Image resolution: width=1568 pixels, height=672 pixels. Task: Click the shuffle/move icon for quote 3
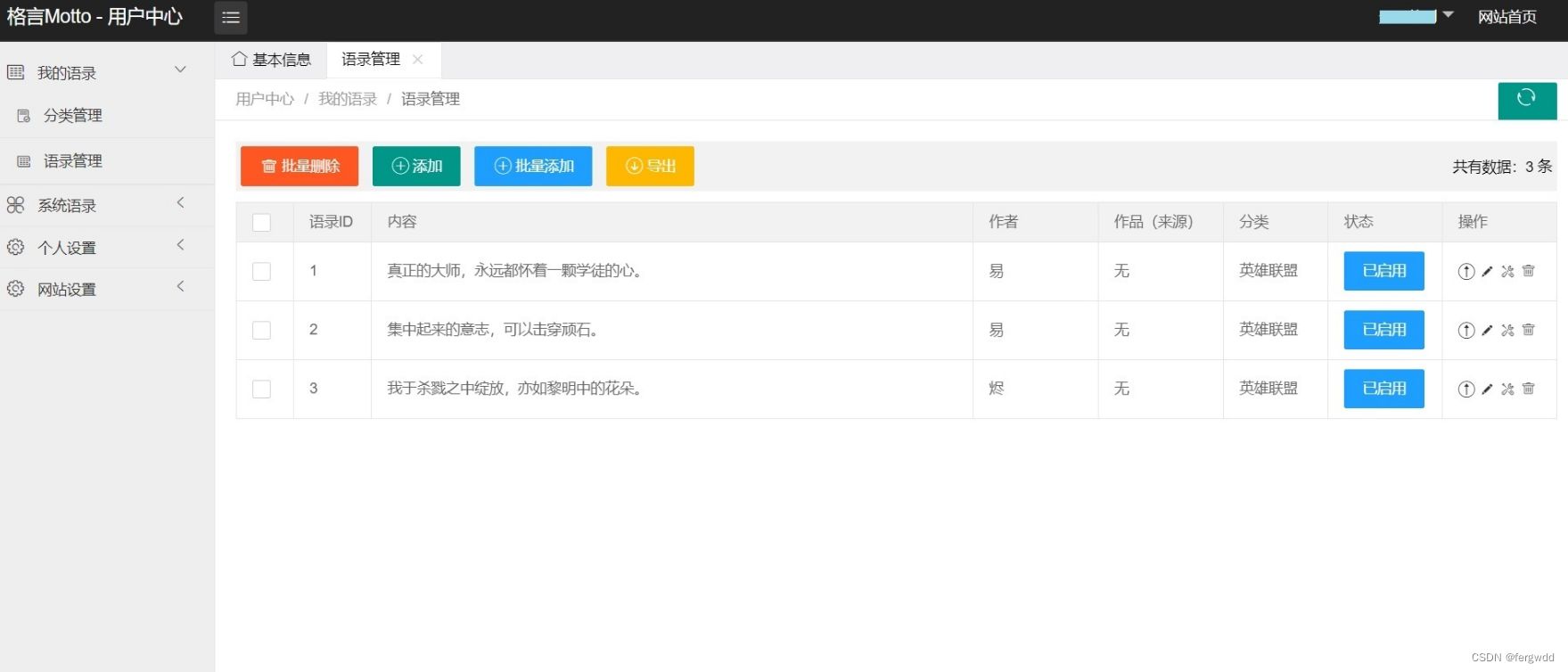point(1507,389)
